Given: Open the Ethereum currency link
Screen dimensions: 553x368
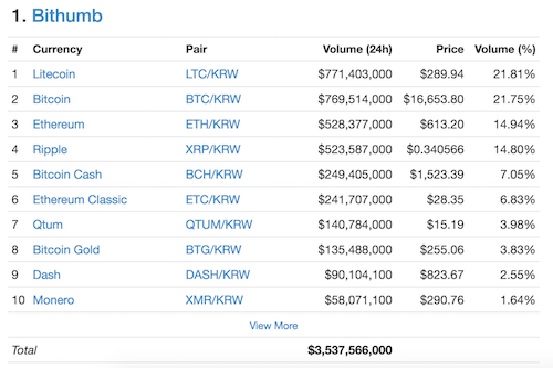Looking at the screenshot, I should tap(58, 124).
